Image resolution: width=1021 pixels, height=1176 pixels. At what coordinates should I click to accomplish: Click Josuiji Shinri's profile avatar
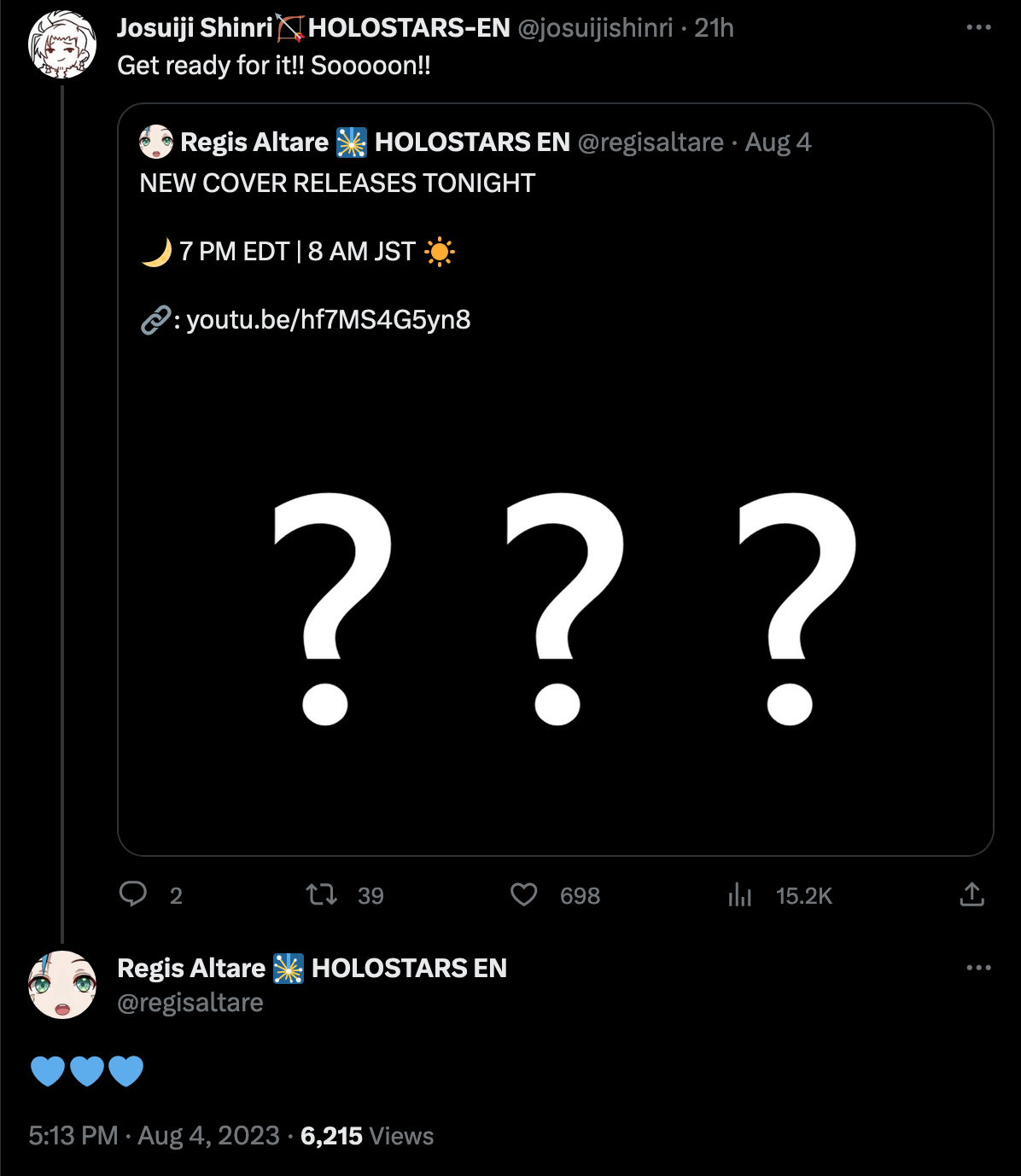62,44
